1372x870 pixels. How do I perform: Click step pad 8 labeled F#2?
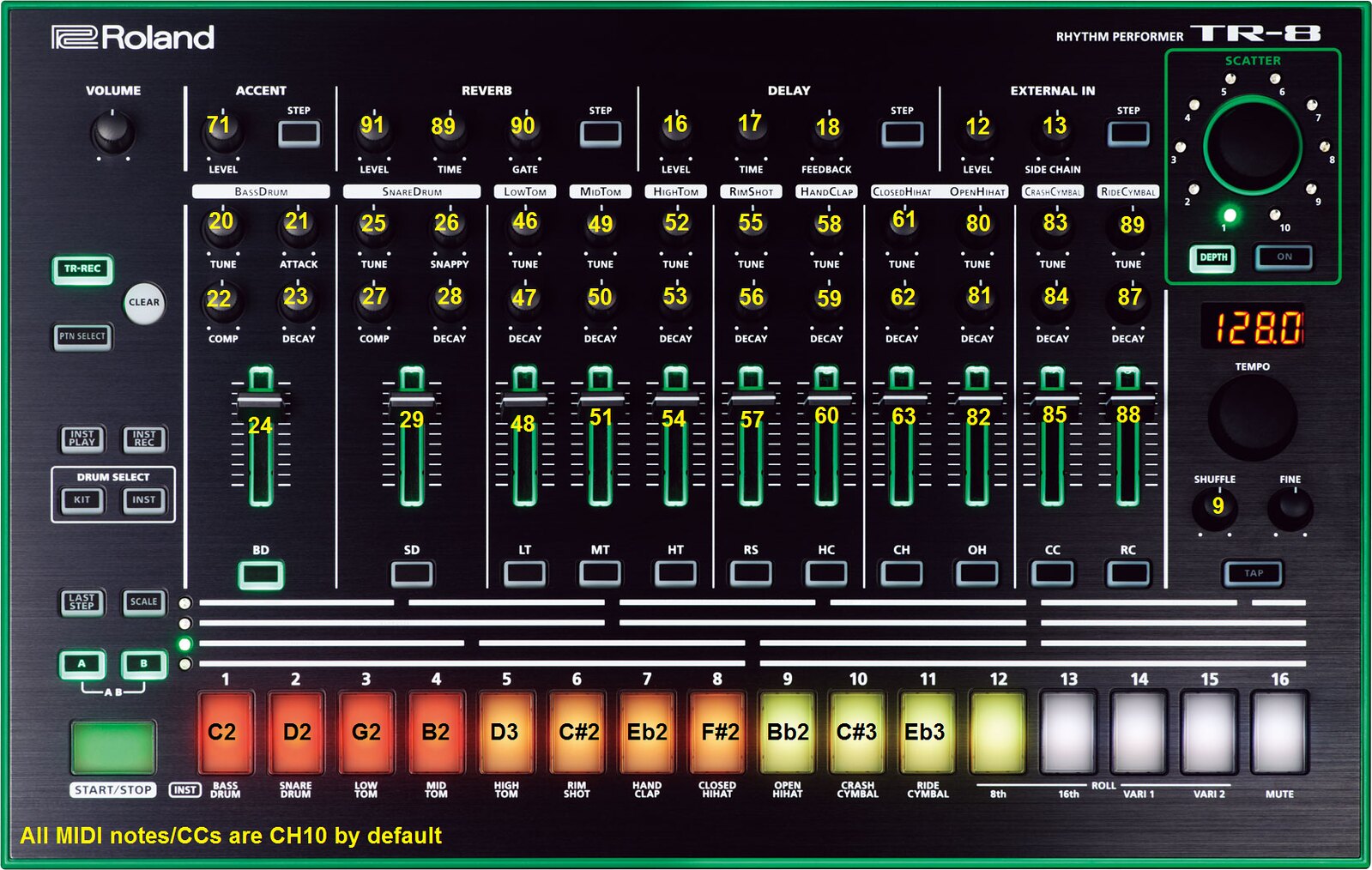[x=717, y=733]
